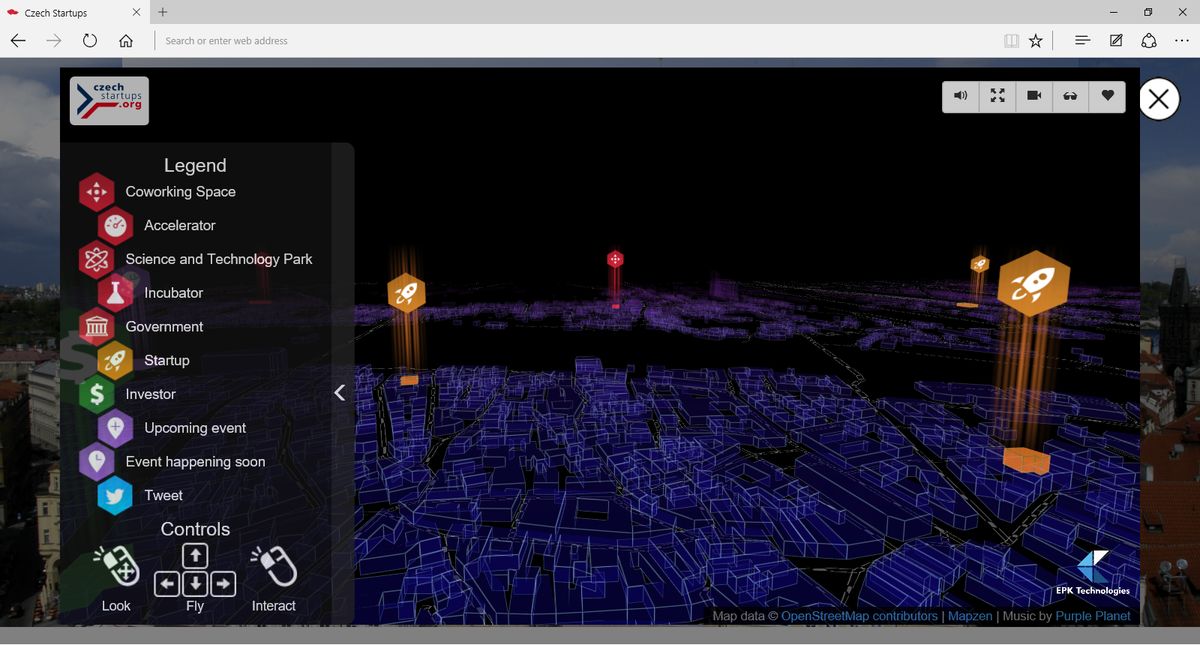This screenshot has height=645, width=1200.
Task: Click the heart icon in the toolbar
Action: [x=1107, y=96]
